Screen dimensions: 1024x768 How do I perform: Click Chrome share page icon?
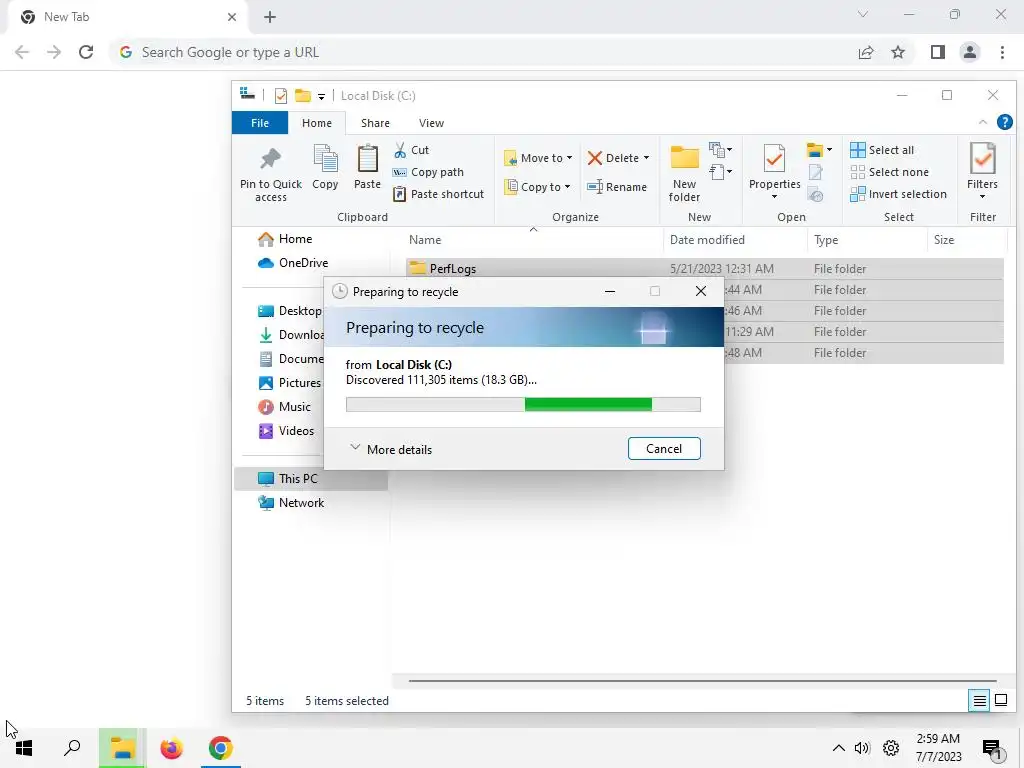[x=866, y=52]
